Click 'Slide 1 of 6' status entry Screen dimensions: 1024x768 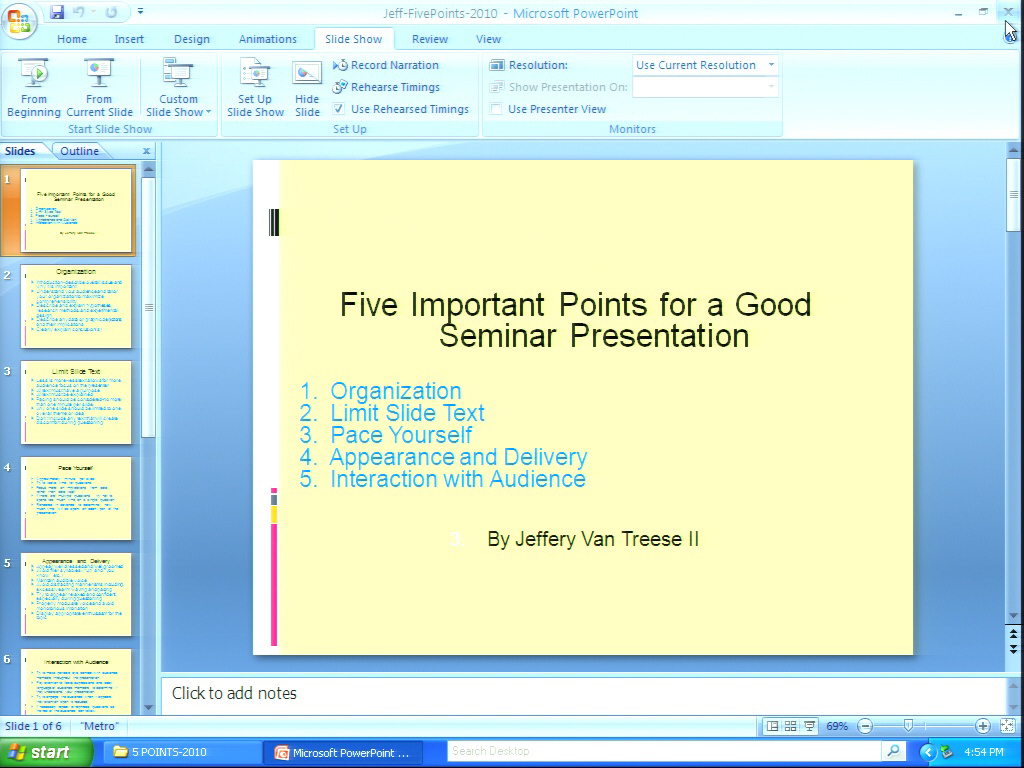(x=33, y=726)
